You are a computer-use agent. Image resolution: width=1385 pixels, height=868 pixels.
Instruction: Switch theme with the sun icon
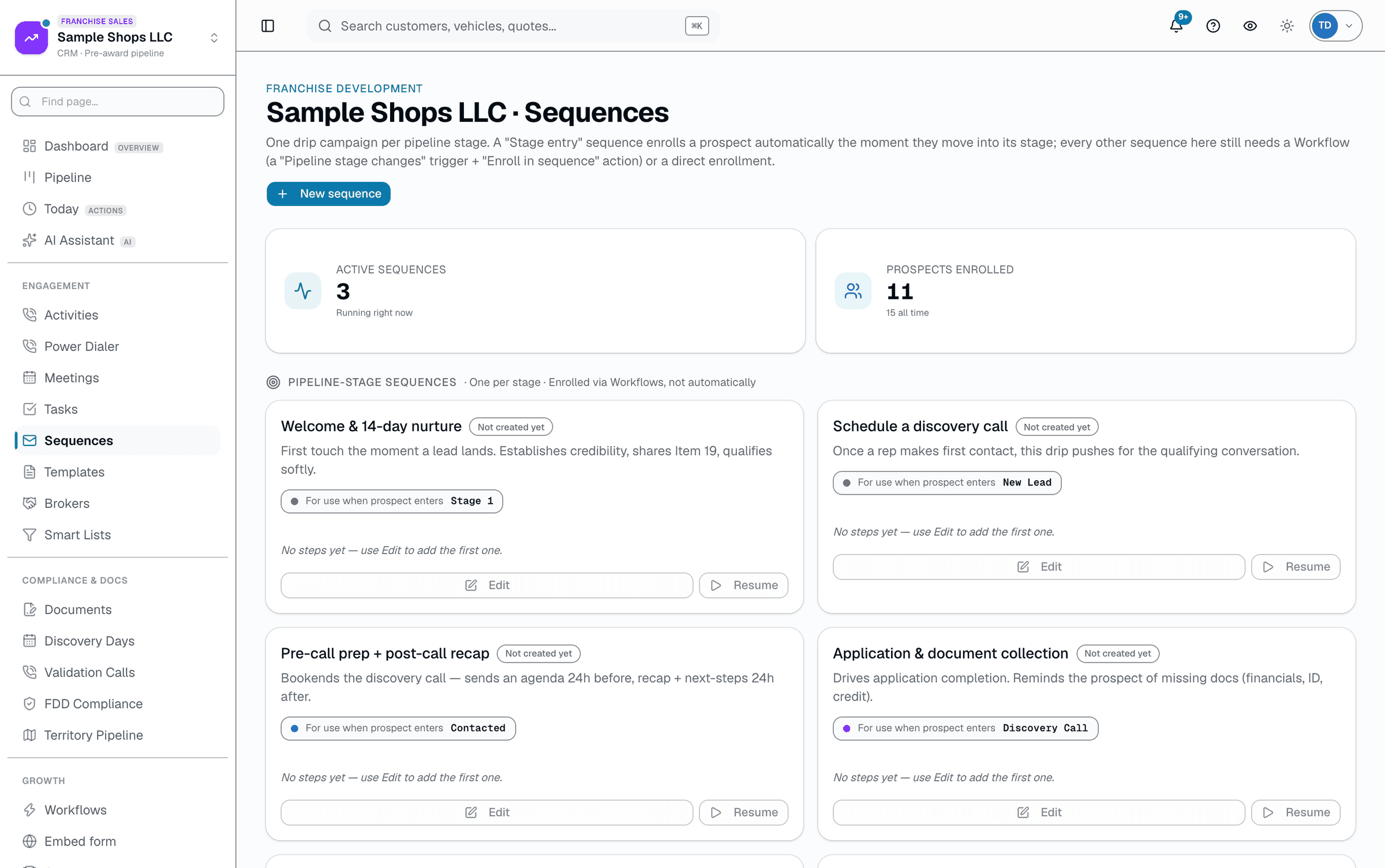1287,26
